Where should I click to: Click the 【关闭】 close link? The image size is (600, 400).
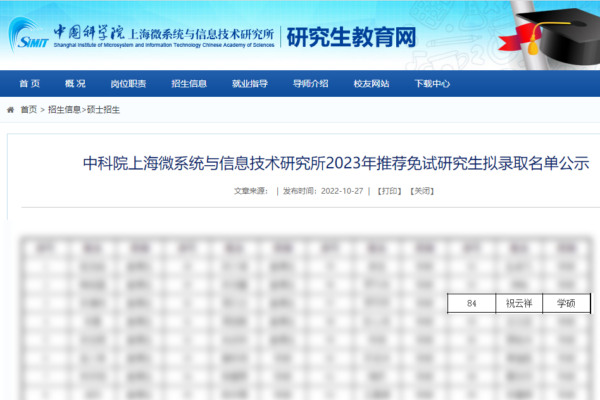[422, 191]
